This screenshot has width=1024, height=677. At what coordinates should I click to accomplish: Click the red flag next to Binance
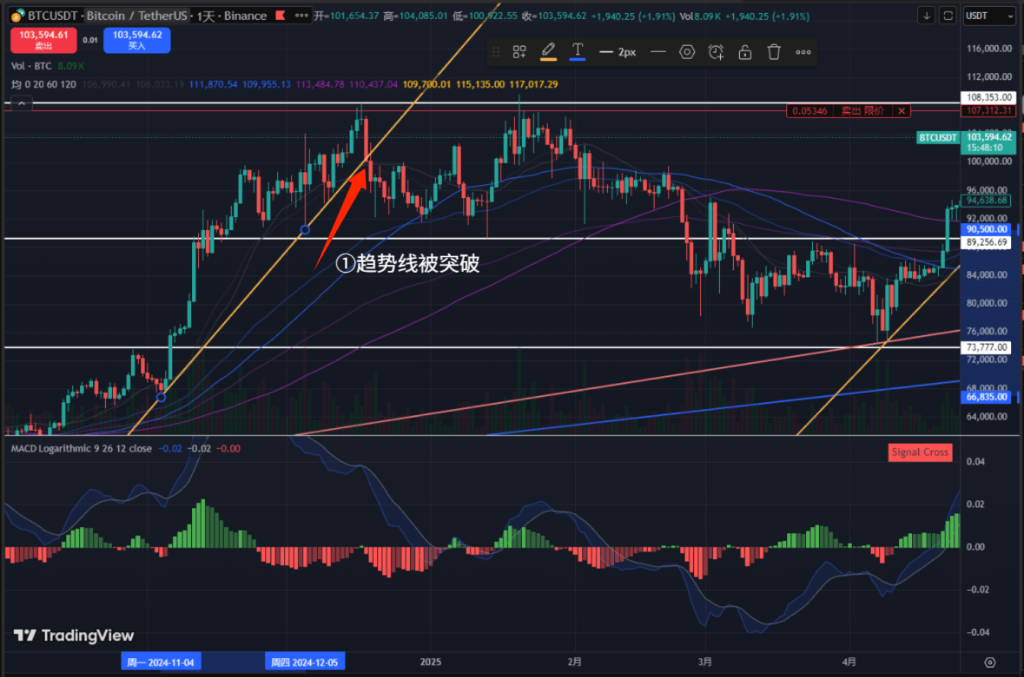281,16
